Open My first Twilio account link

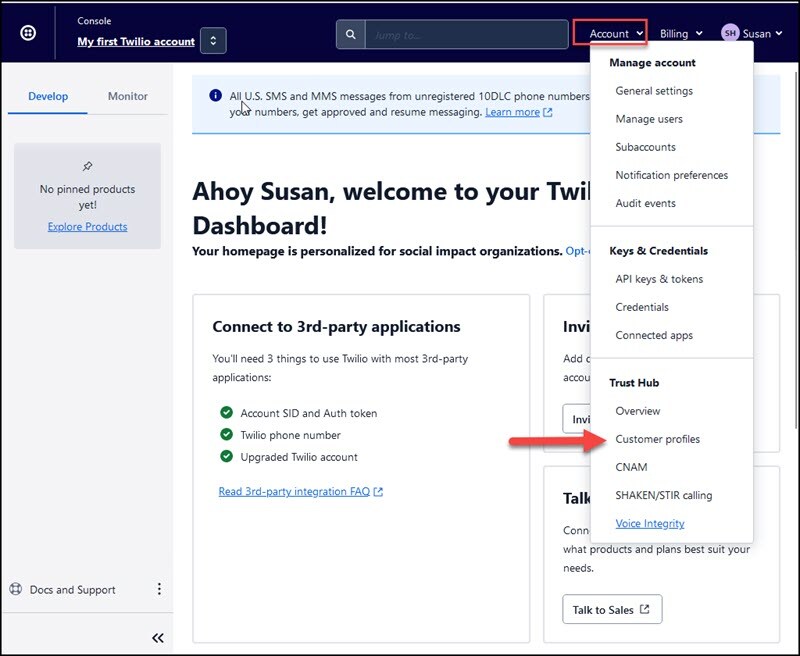[x=136, y=41]
